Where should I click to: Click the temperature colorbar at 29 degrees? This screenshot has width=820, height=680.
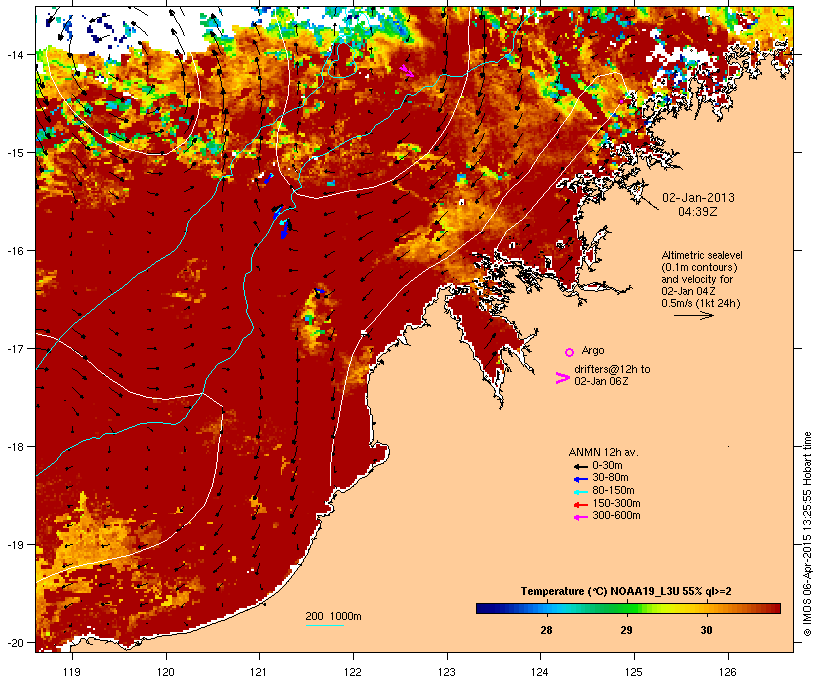pyautogui.click(x=627, y=608)
